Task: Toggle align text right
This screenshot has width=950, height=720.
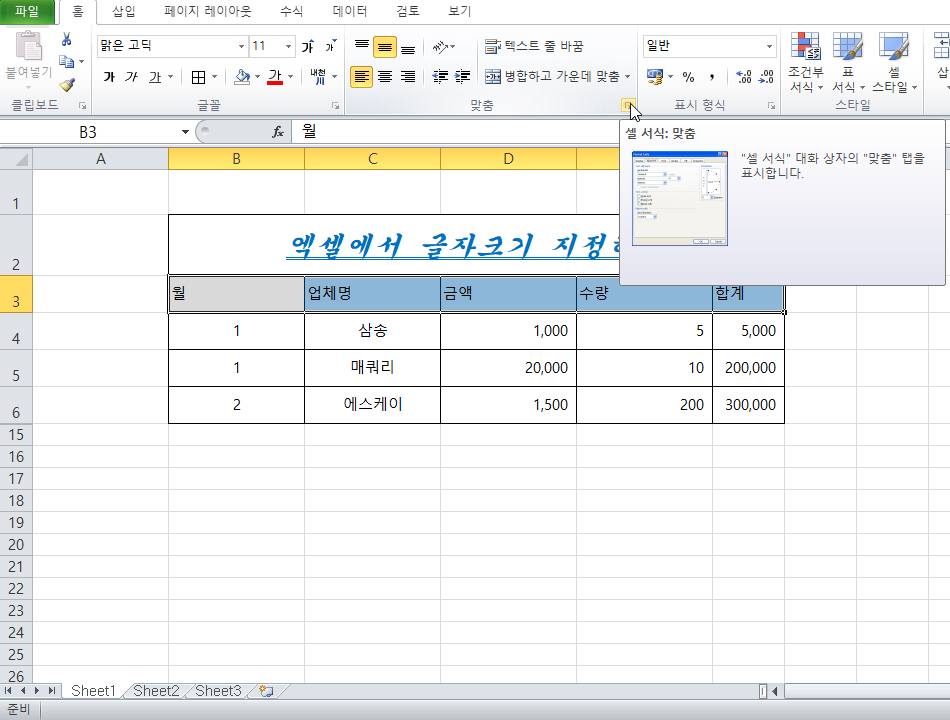Action: point(408,77)
